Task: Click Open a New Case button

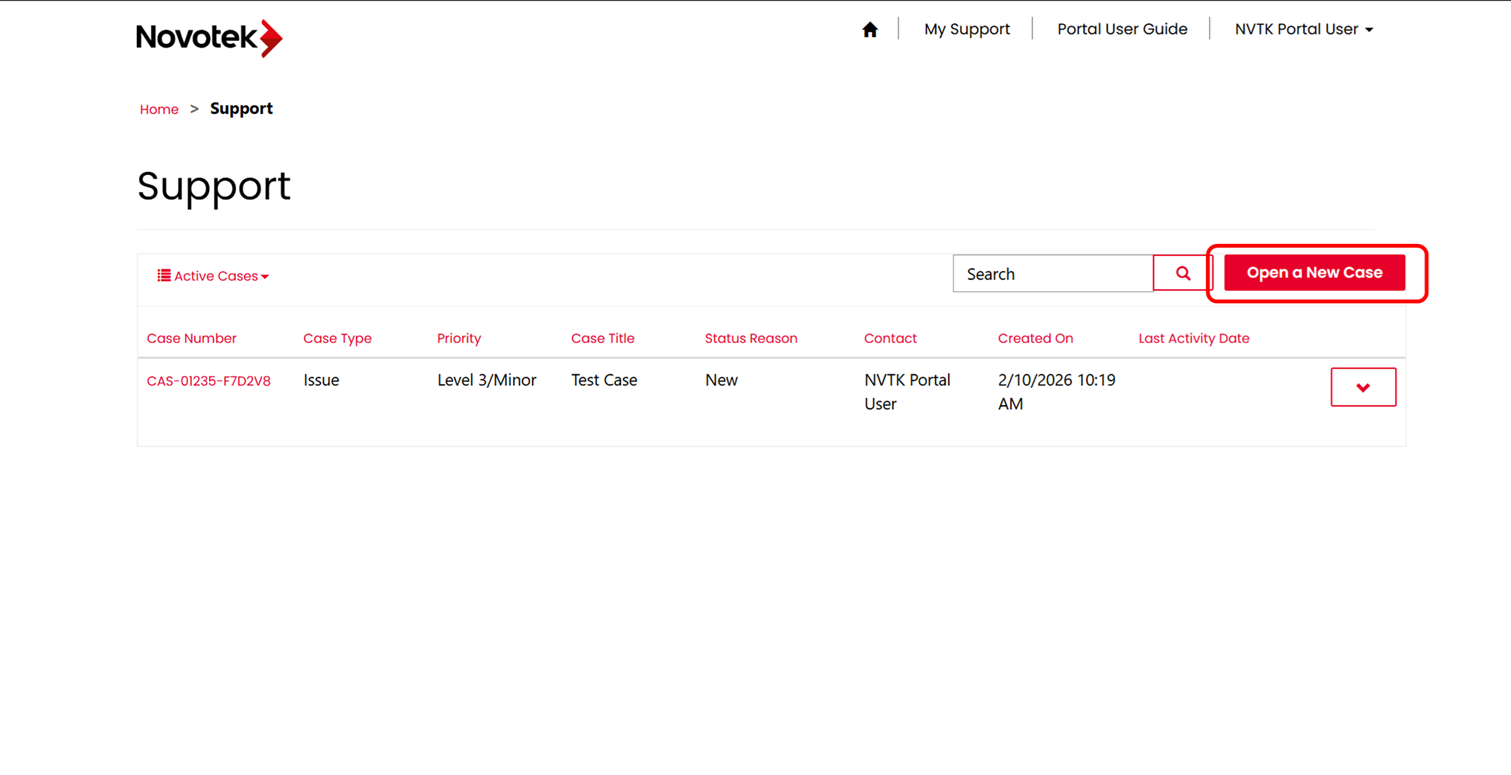Action: tap(1315, 273)
